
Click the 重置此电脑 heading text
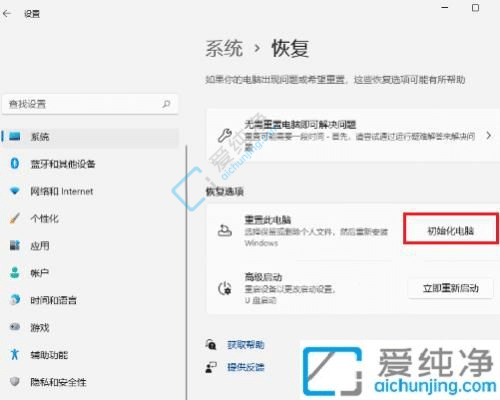(268, 220)
